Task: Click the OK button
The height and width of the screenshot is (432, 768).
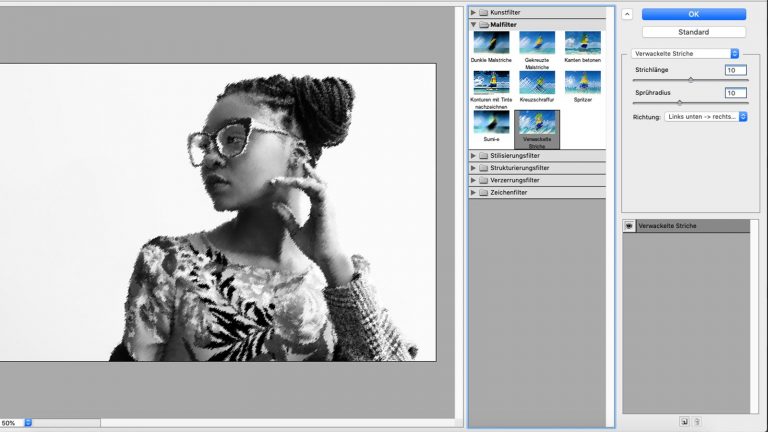Action: pos(694,14)
